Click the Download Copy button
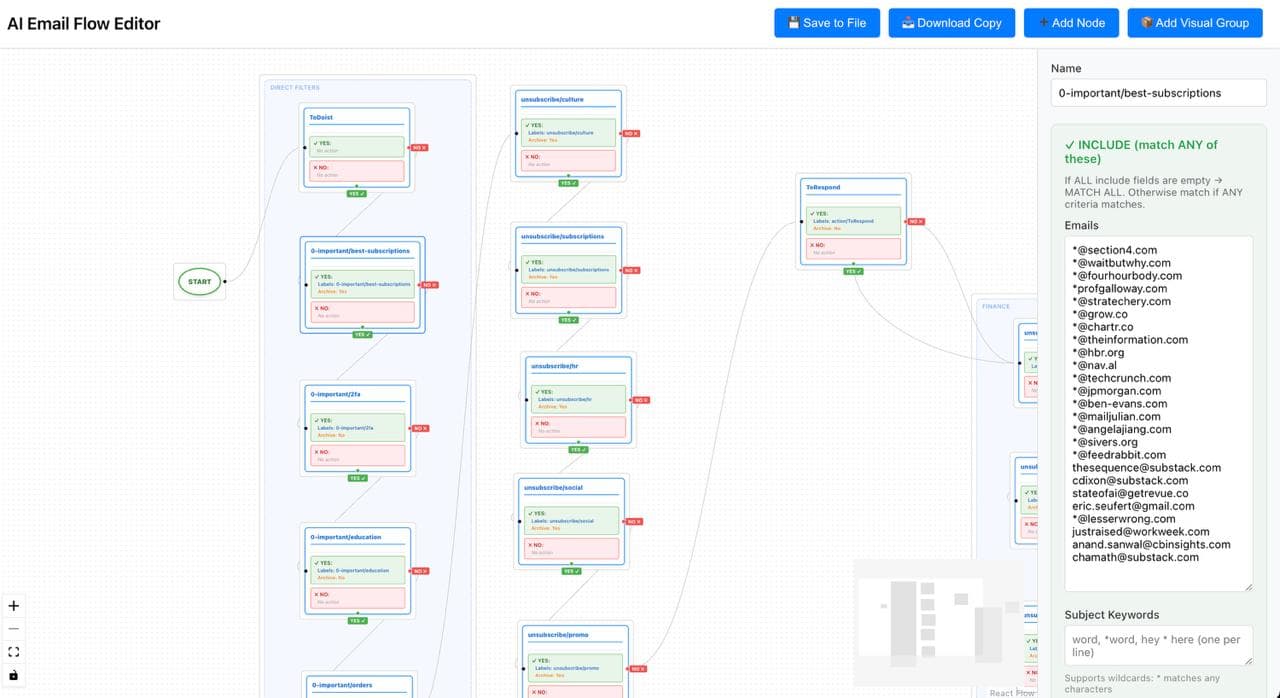1280x698 pixels. click(x=952, y=23)
